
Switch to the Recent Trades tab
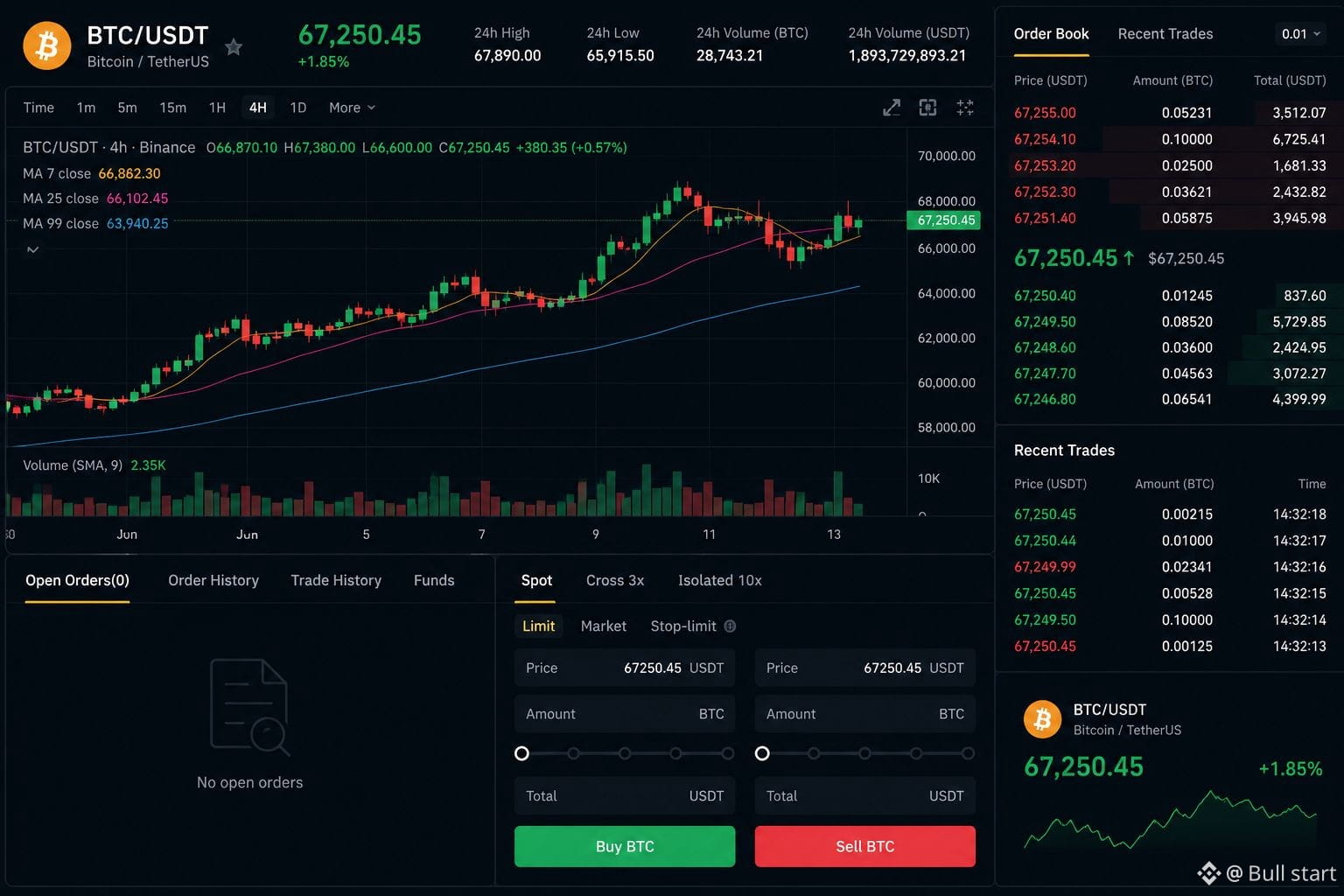pyautogui.click(x=1165, y=34)
